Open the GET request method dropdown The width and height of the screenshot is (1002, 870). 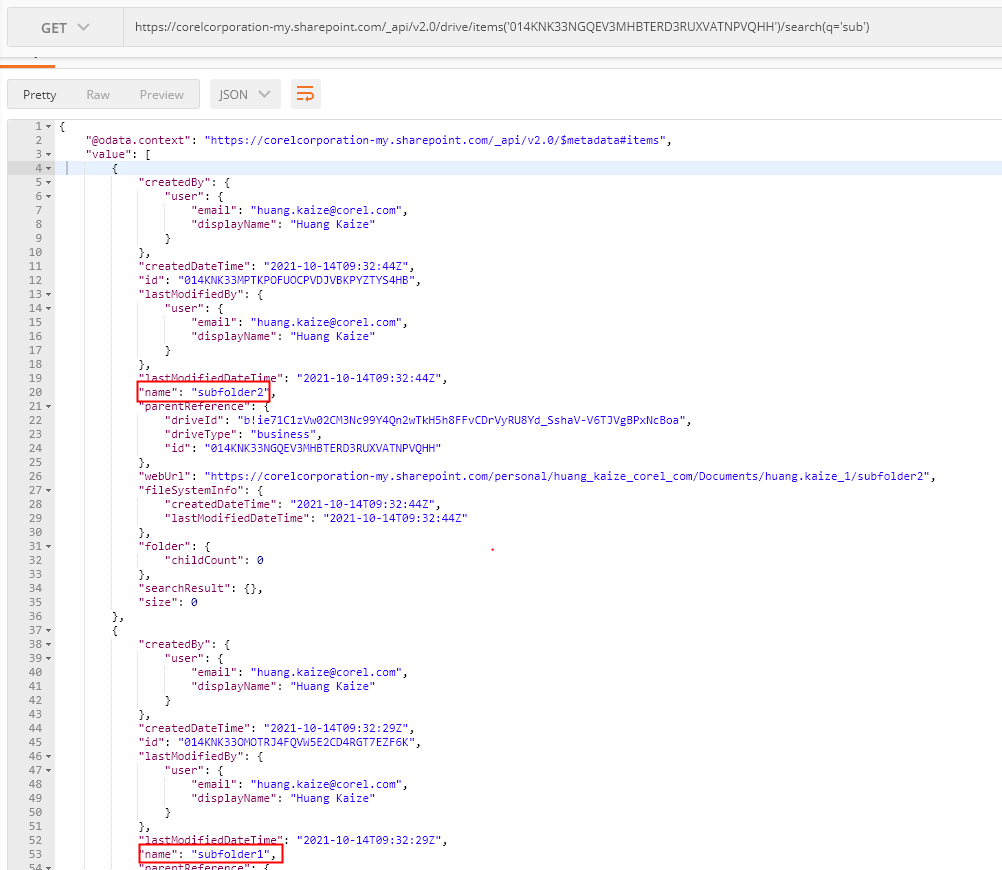[x=63, y=29]
